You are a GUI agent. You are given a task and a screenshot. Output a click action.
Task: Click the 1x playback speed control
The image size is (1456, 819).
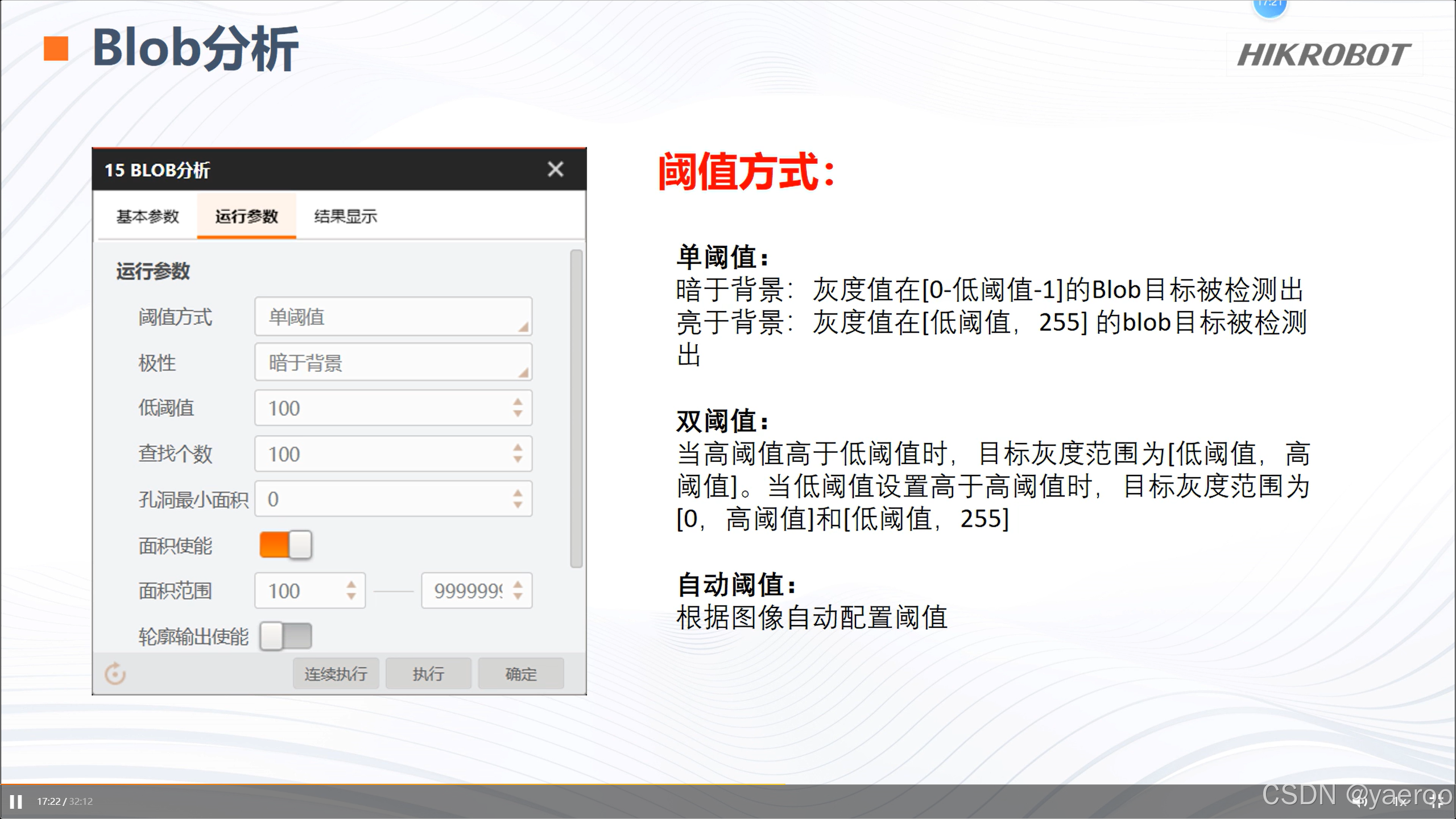pos(1400,802)
